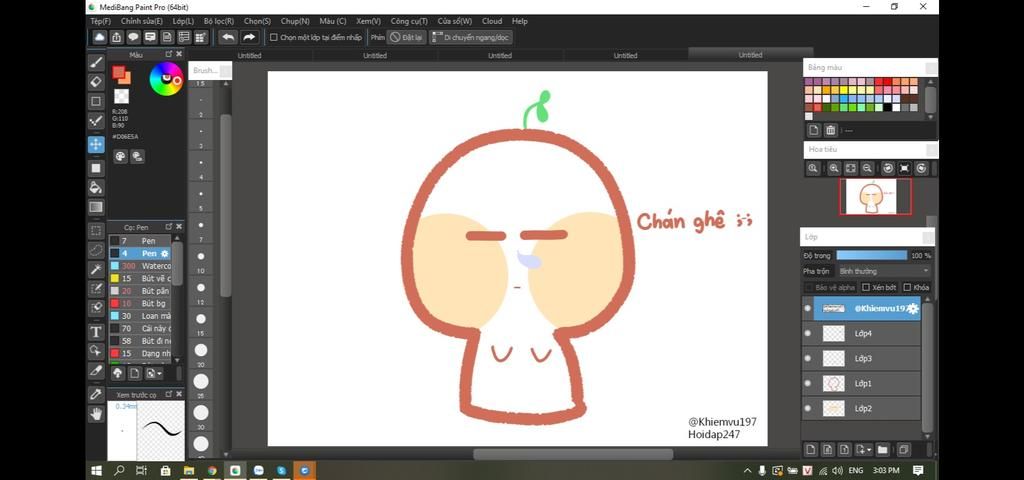This screenshot has height=480, width=1024.
Task: Select the Lớp4 layer row
Action: 867,333
